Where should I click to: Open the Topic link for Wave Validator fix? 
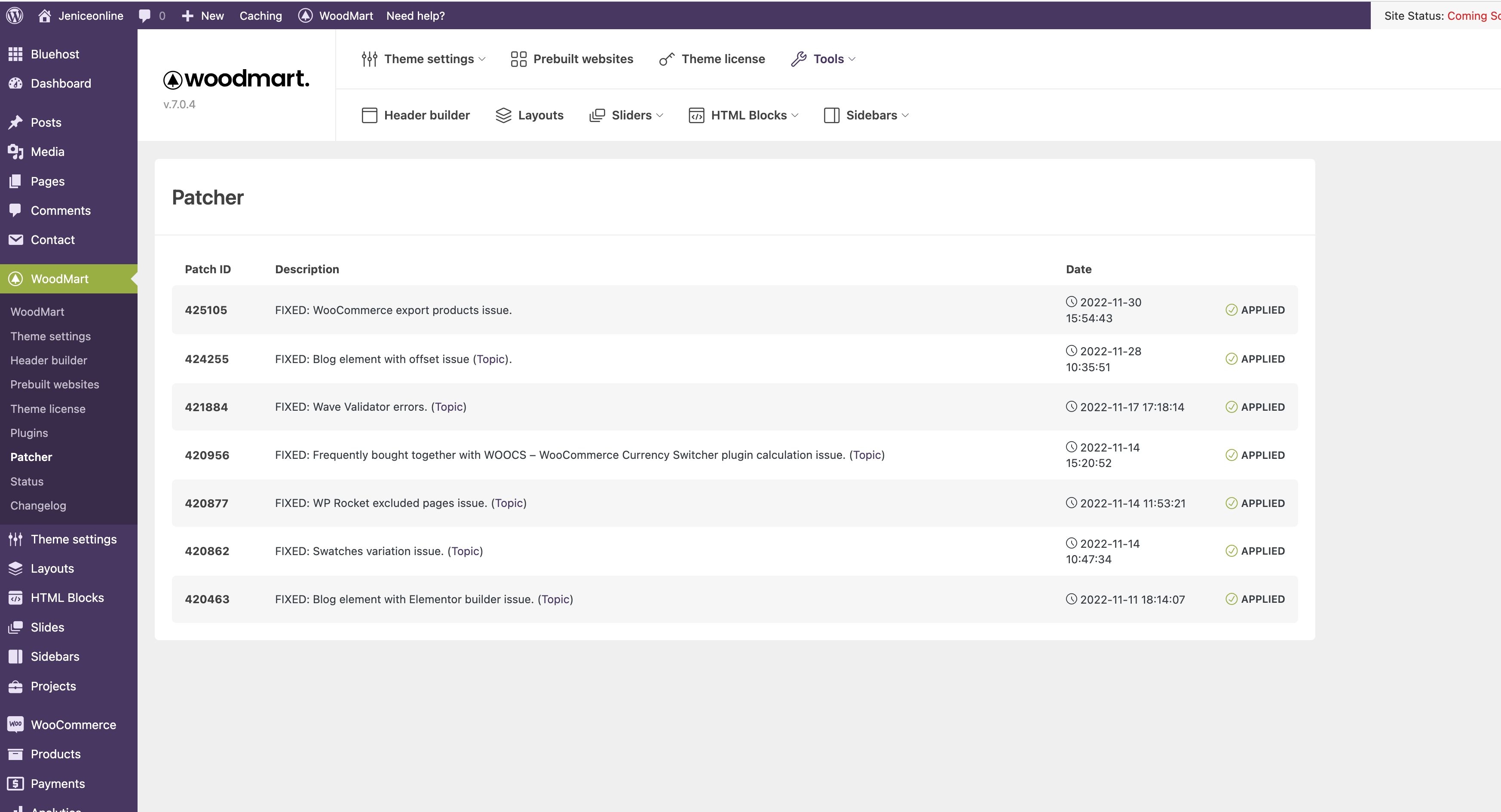(449, 406)
